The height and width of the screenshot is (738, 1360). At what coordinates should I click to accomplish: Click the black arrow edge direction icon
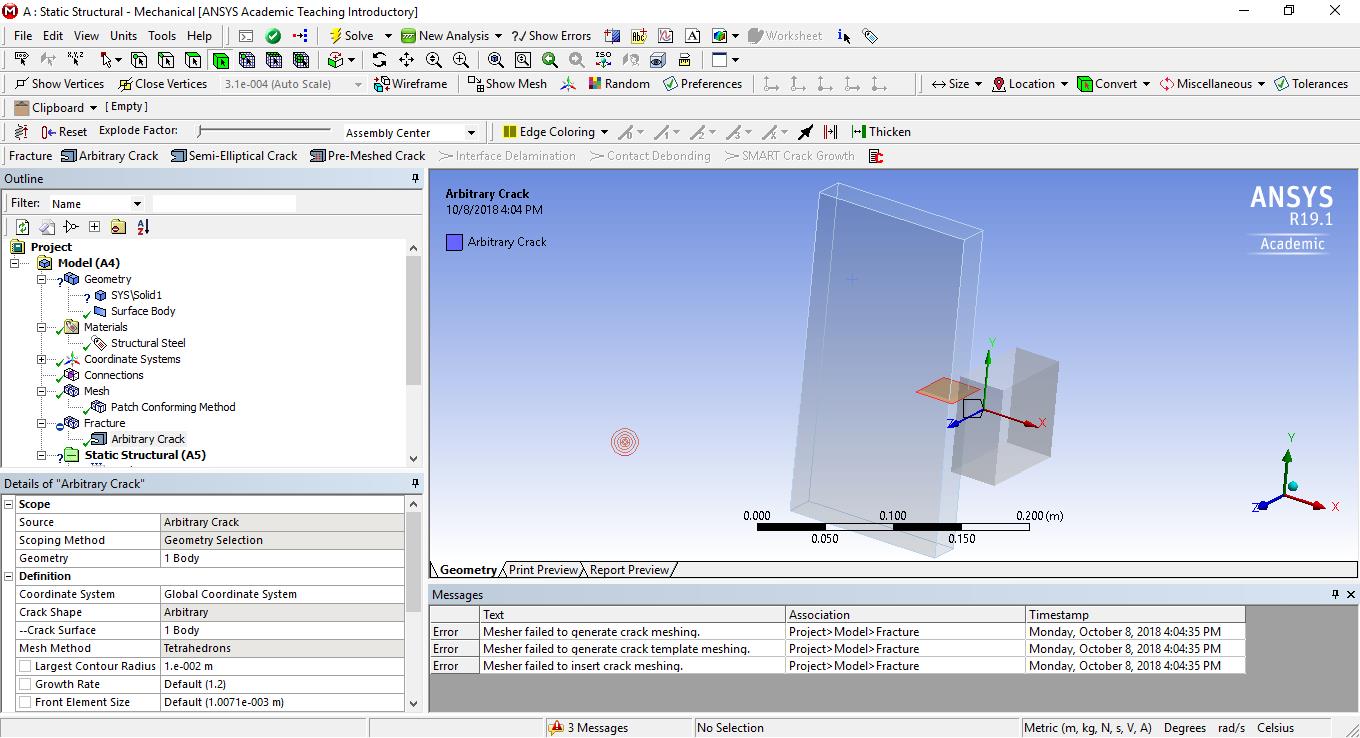(805, 132)
